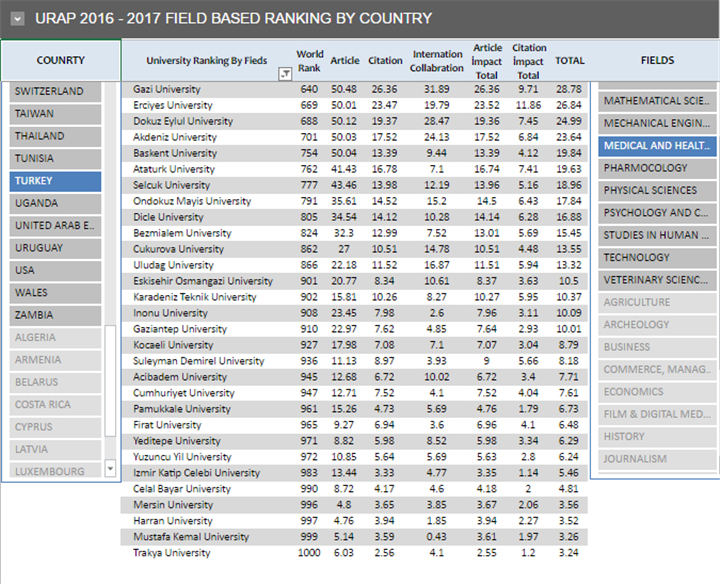
Task: Click Trakya University world rank 1000
Action: coord(309,553)
